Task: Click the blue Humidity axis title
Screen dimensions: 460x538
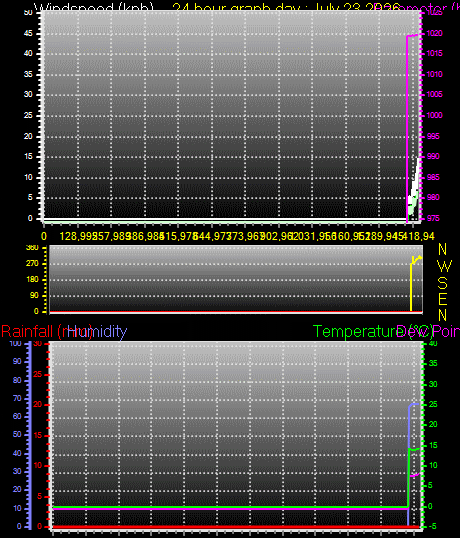Action: (97, 331)
